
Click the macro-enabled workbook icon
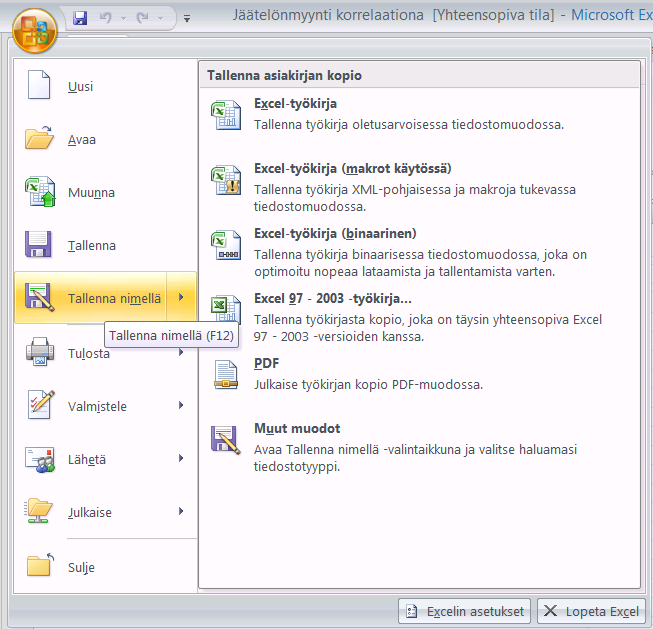[x=226, y=180]
